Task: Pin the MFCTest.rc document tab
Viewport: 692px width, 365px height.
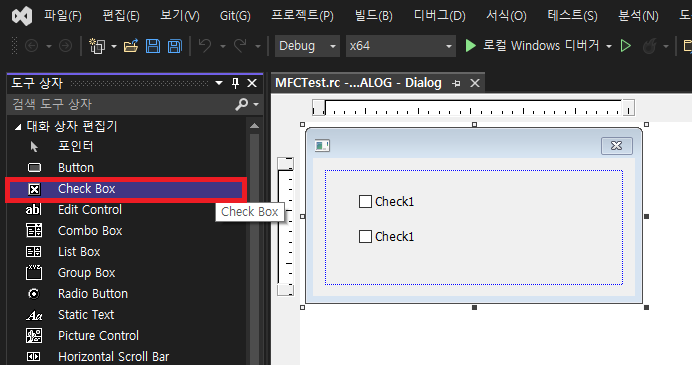Action: click(x=456, y=83)
